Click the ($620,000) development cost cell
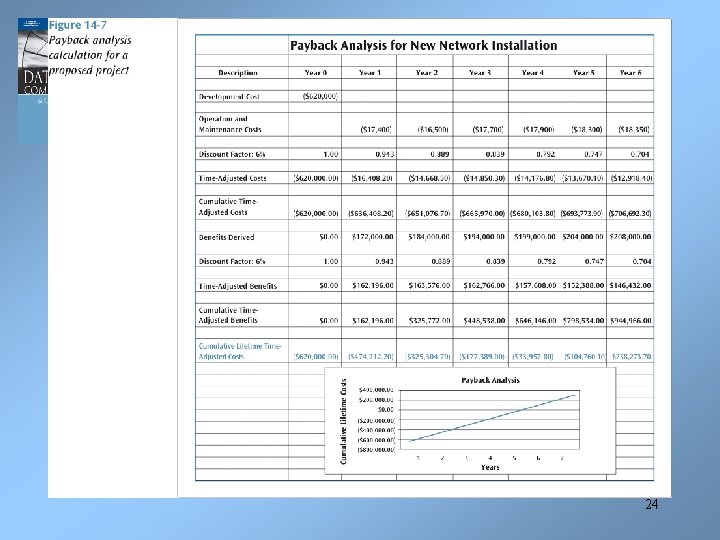The height and width of the screenshot is (540, 720). tap(321, 96)
